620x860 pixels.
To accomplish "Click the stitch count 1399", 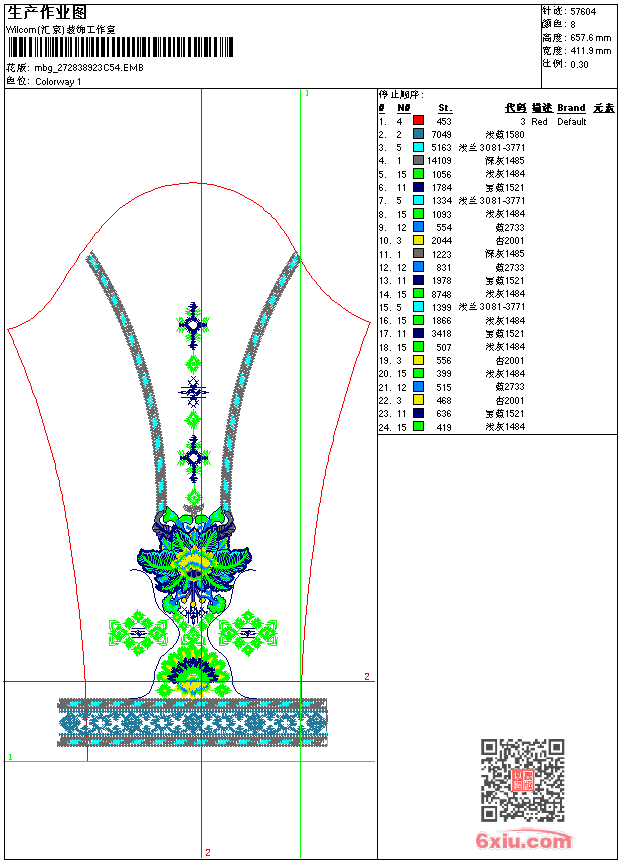I will click(x=442, y=308).
